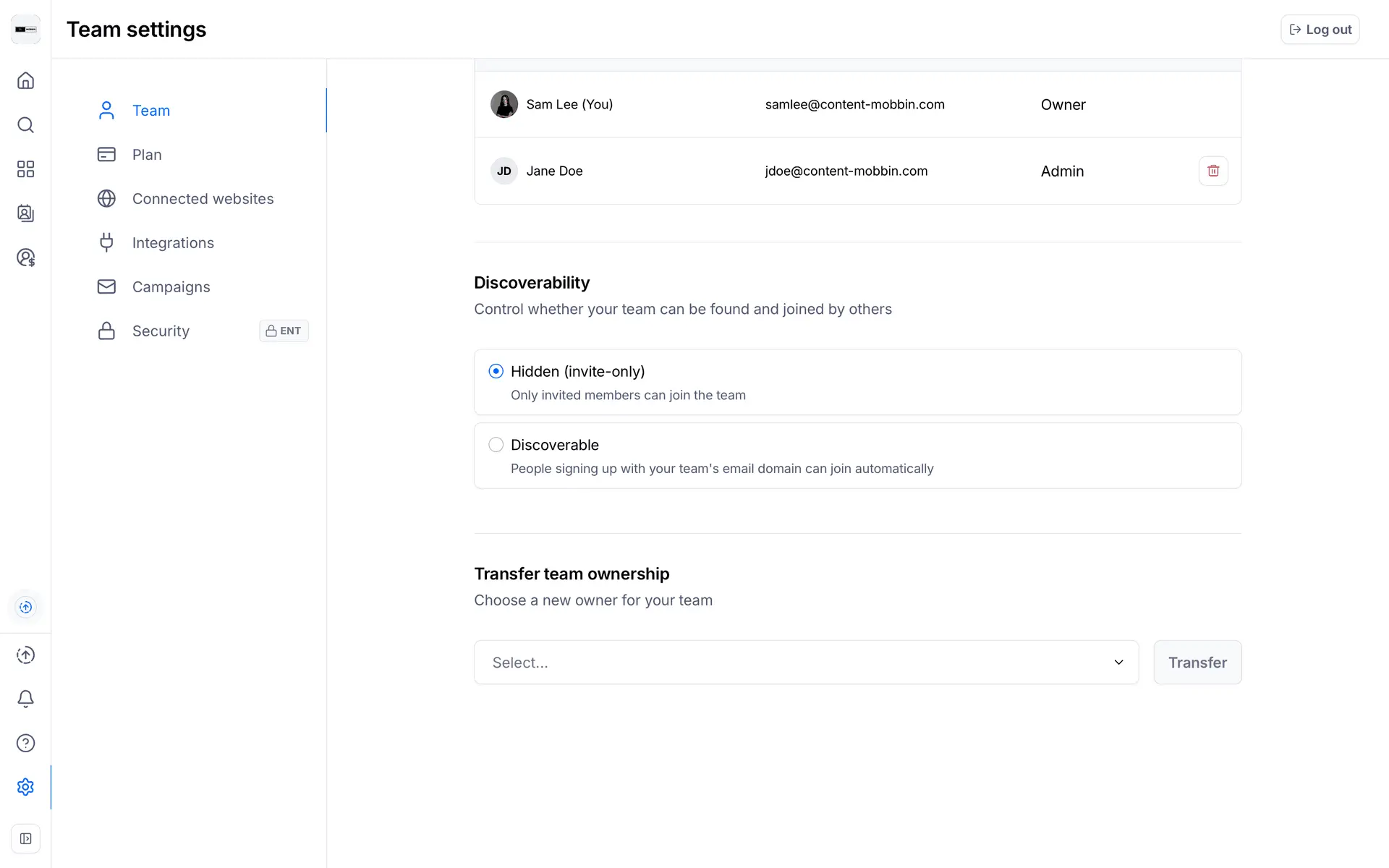Click Sam Lee's avatar thumbnail

(504, 104)
